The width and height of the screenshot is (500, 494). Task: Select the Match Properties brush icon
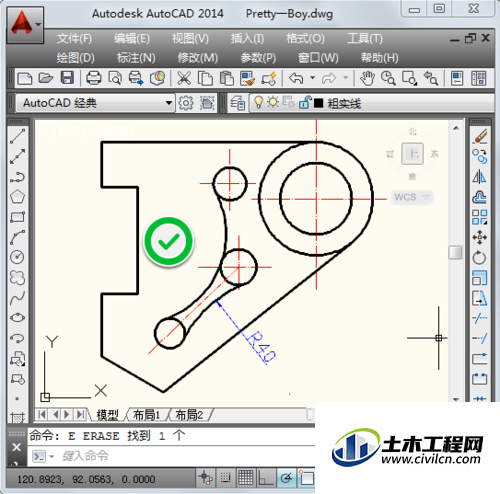point(248,79)
